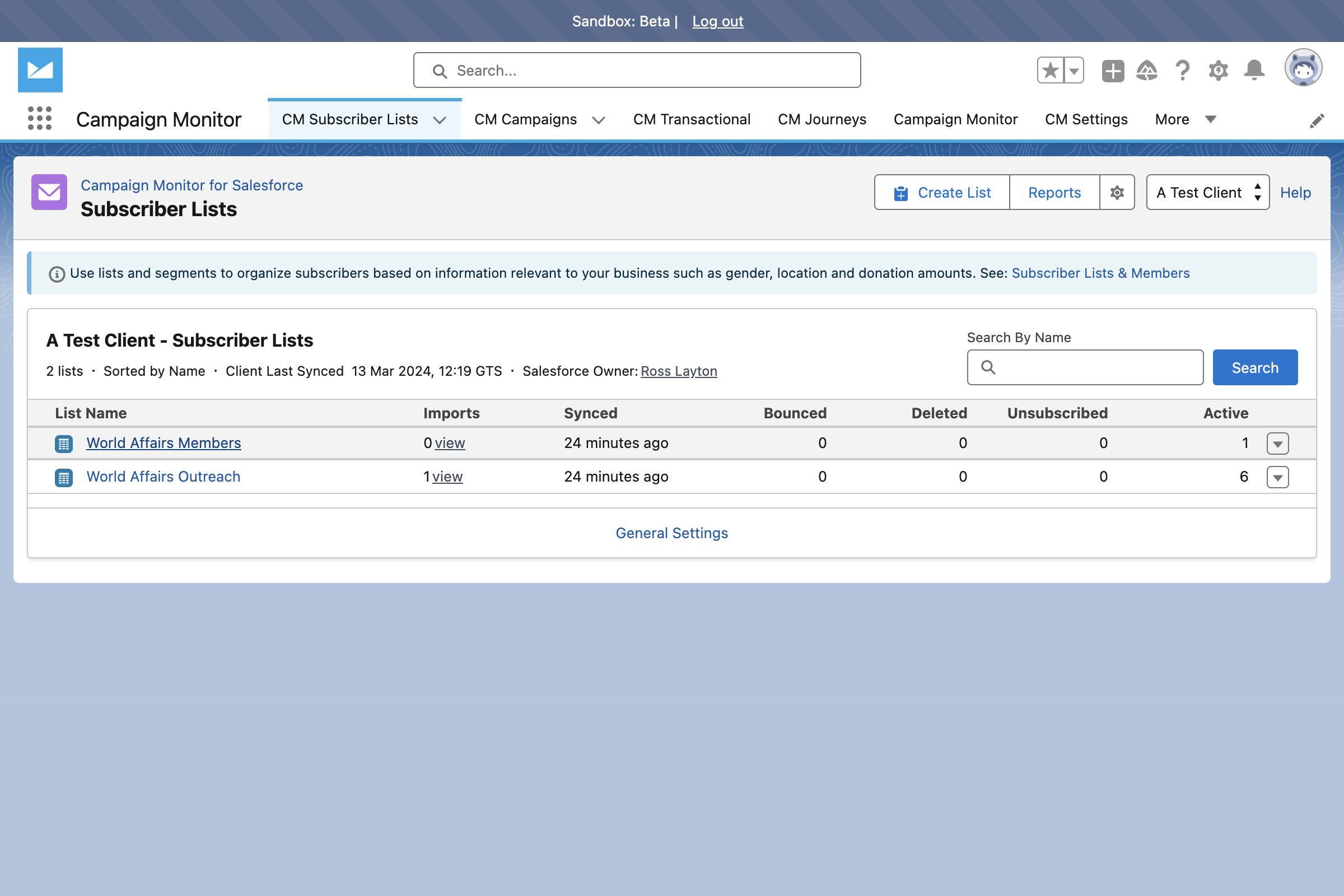
Task: Click the global actions plus icon
Action: (1113, 71)
